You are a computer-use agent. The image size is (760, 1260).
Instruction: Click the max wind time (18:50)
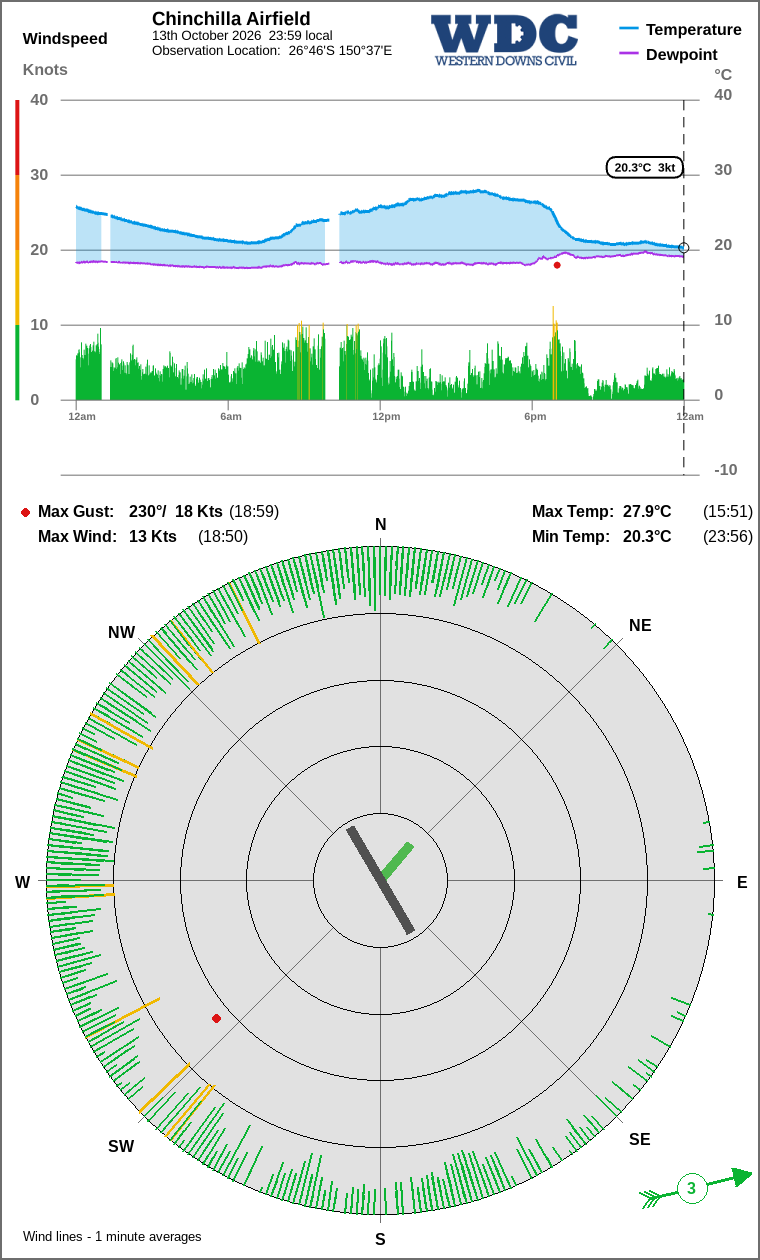tap(223, 536)
